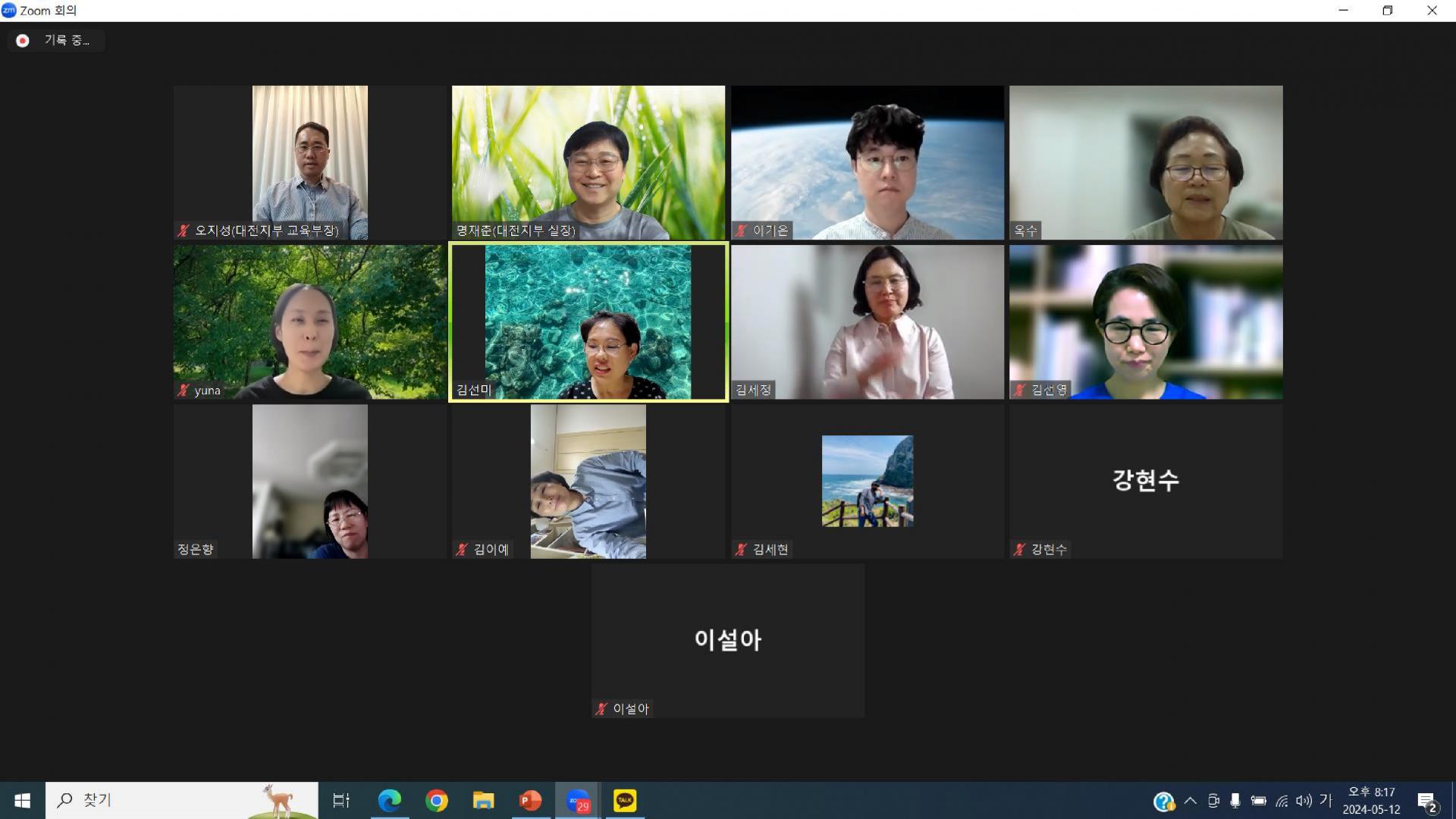The image size is (1456, 819).
Task: Open the clock showing 오후 8:17
Action: click(x=1371, y=801)
